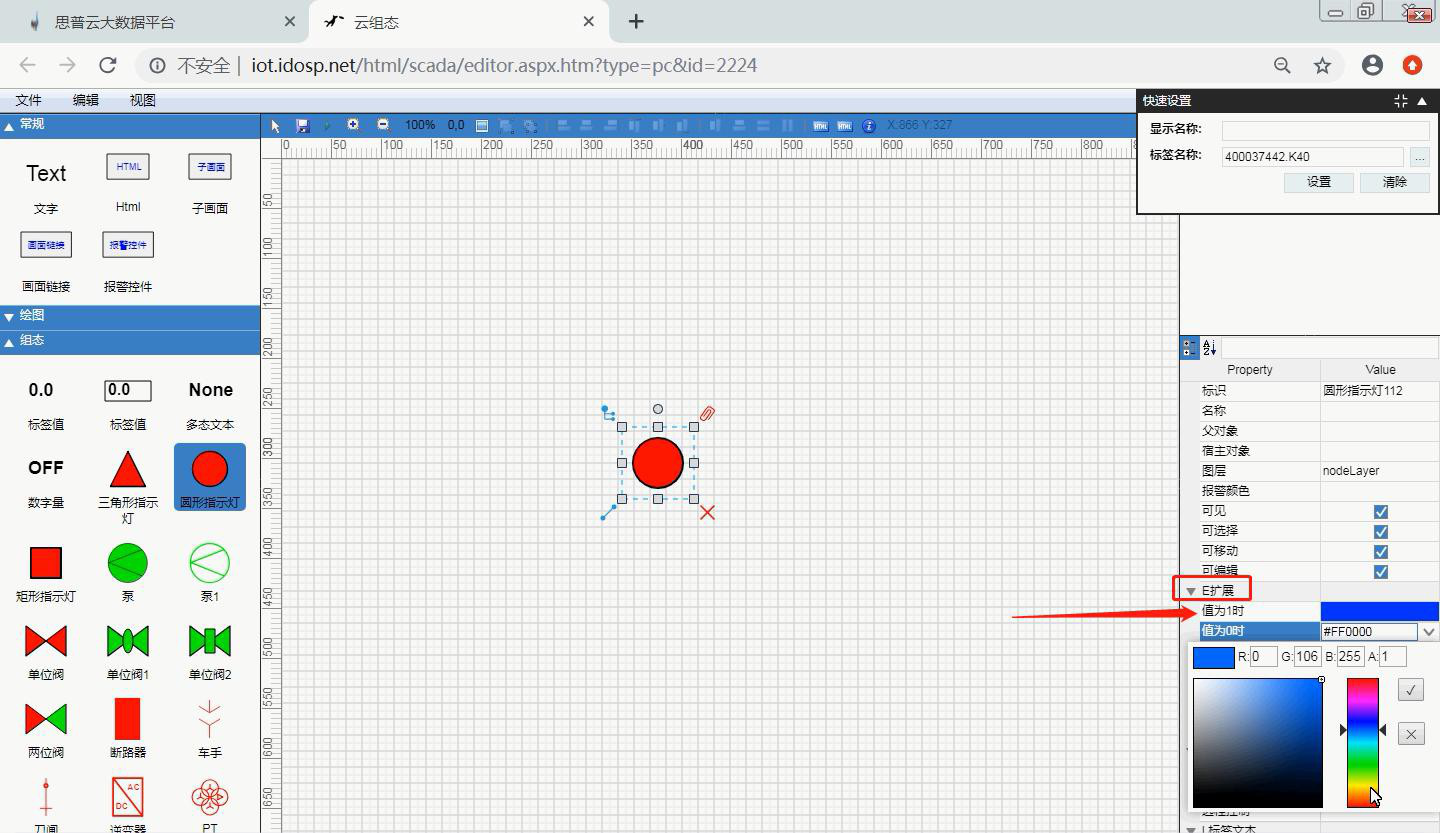Click the 清除 button in quick settings

(x=1394, y=182)
